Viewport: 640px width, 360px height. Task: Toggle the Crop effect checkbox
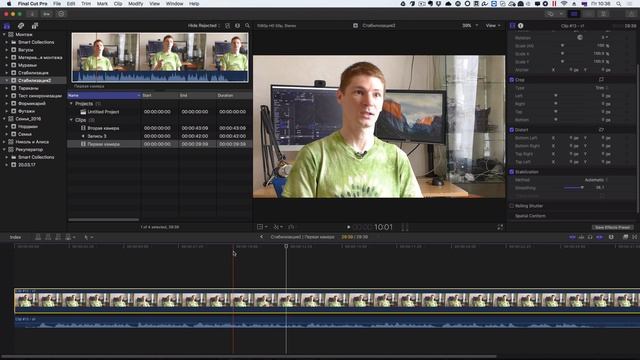click(511, 80)
